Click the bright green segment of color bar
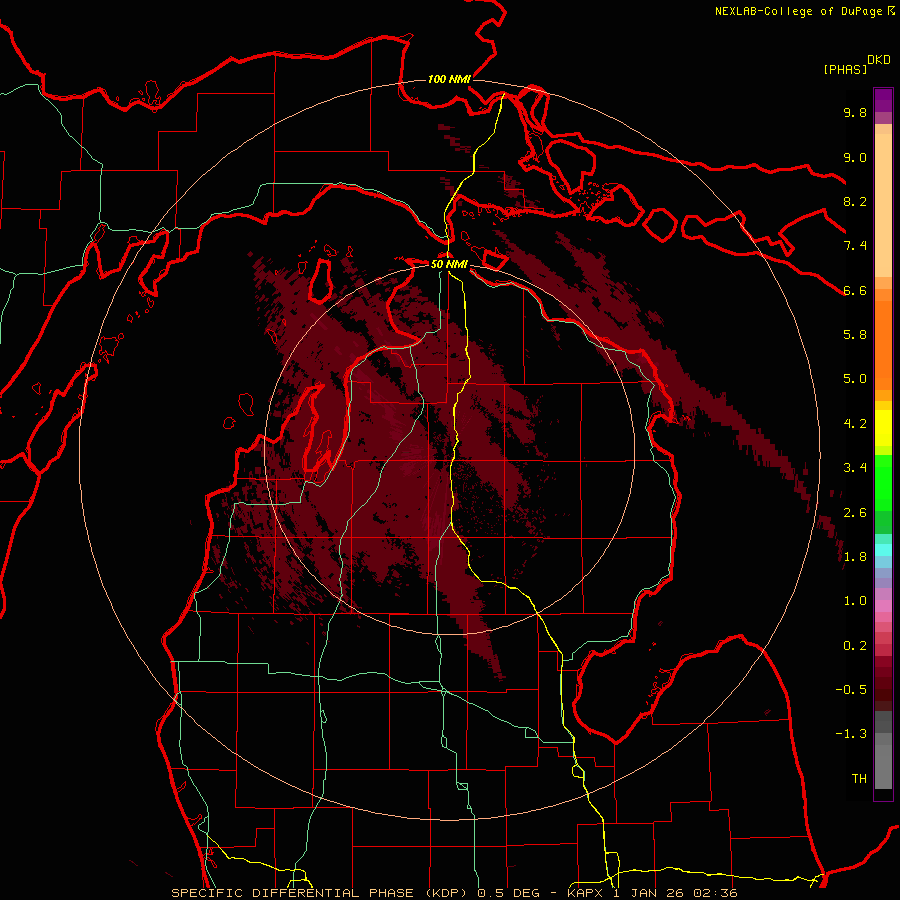 (883, 483)
